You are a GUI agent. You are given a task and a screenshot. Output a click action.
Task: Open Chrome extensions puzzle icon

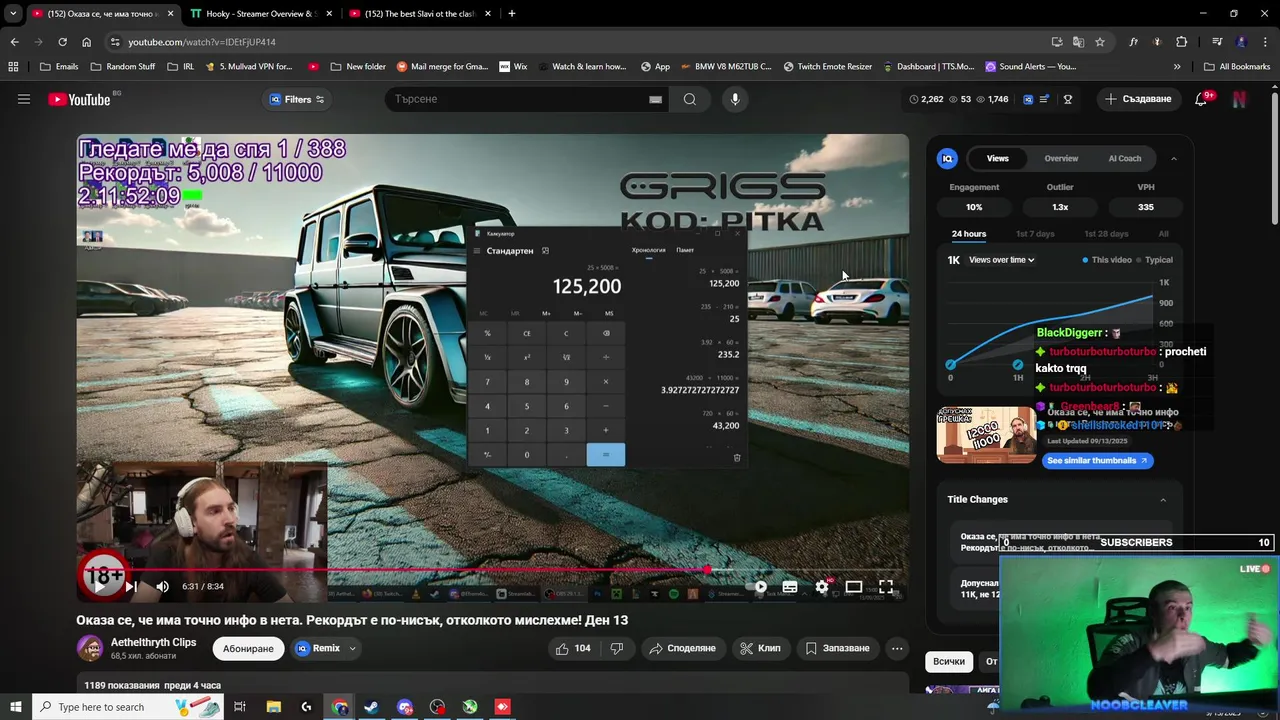click(1182, 42)
